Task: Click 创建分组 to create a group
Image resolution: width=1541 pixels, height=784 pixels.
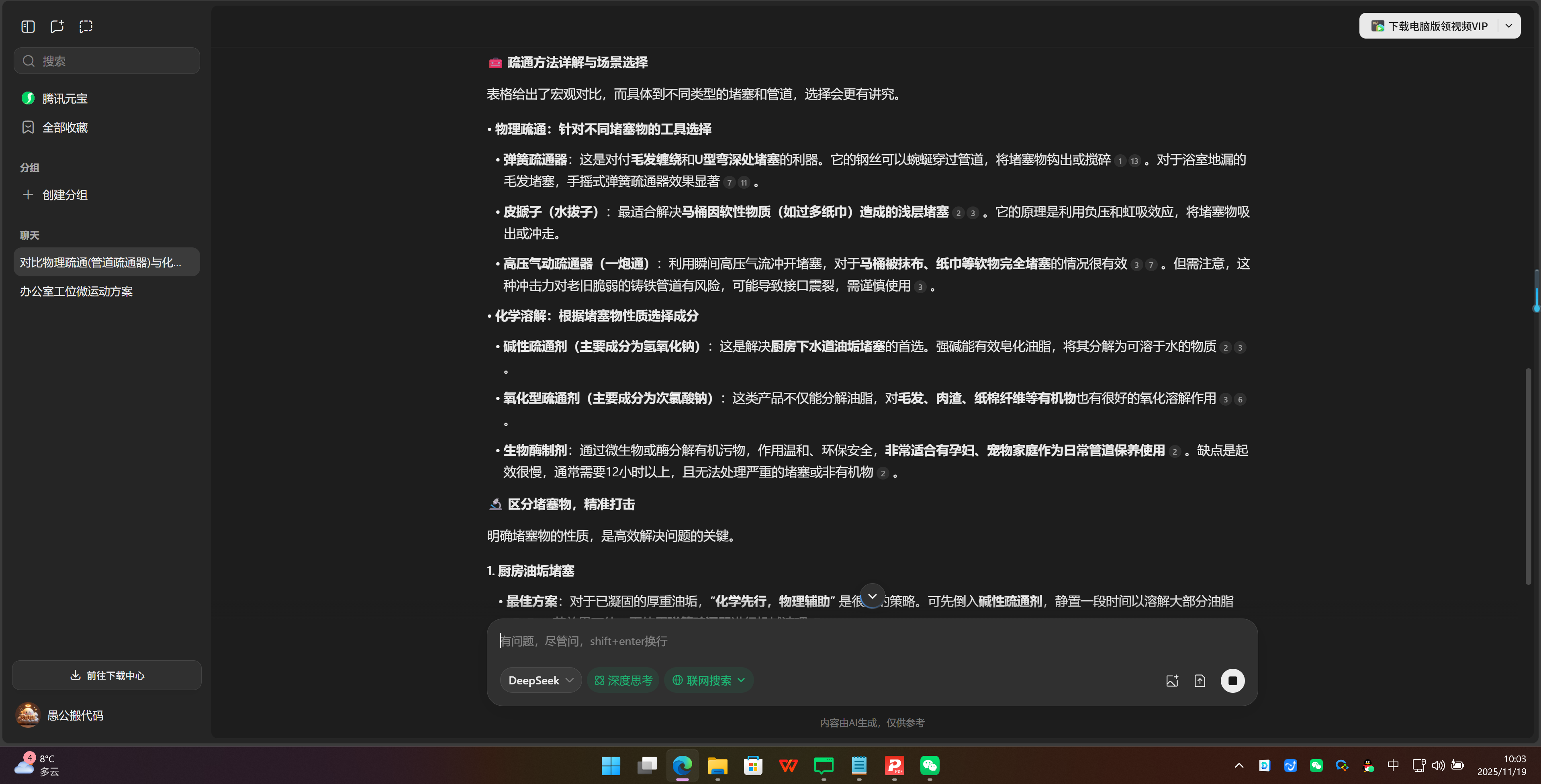Action: coord(63,194)
